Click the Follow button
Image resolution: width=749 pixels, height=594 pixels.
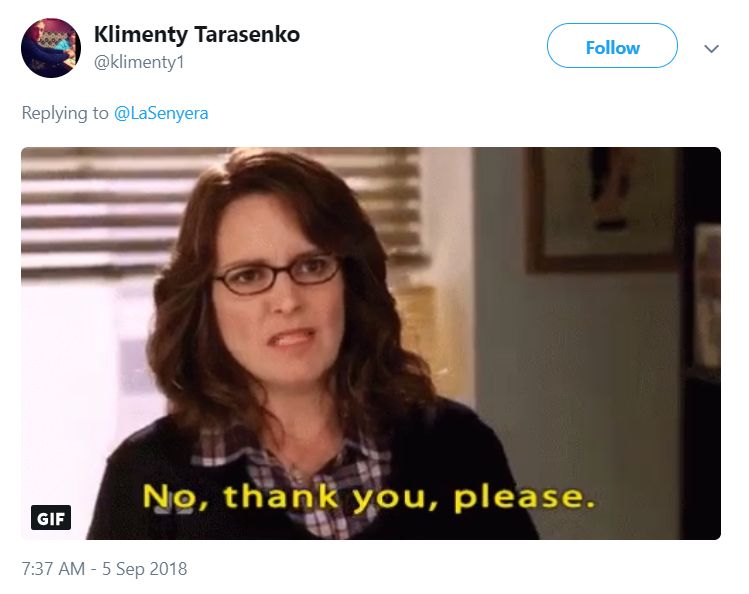[612, 46]
